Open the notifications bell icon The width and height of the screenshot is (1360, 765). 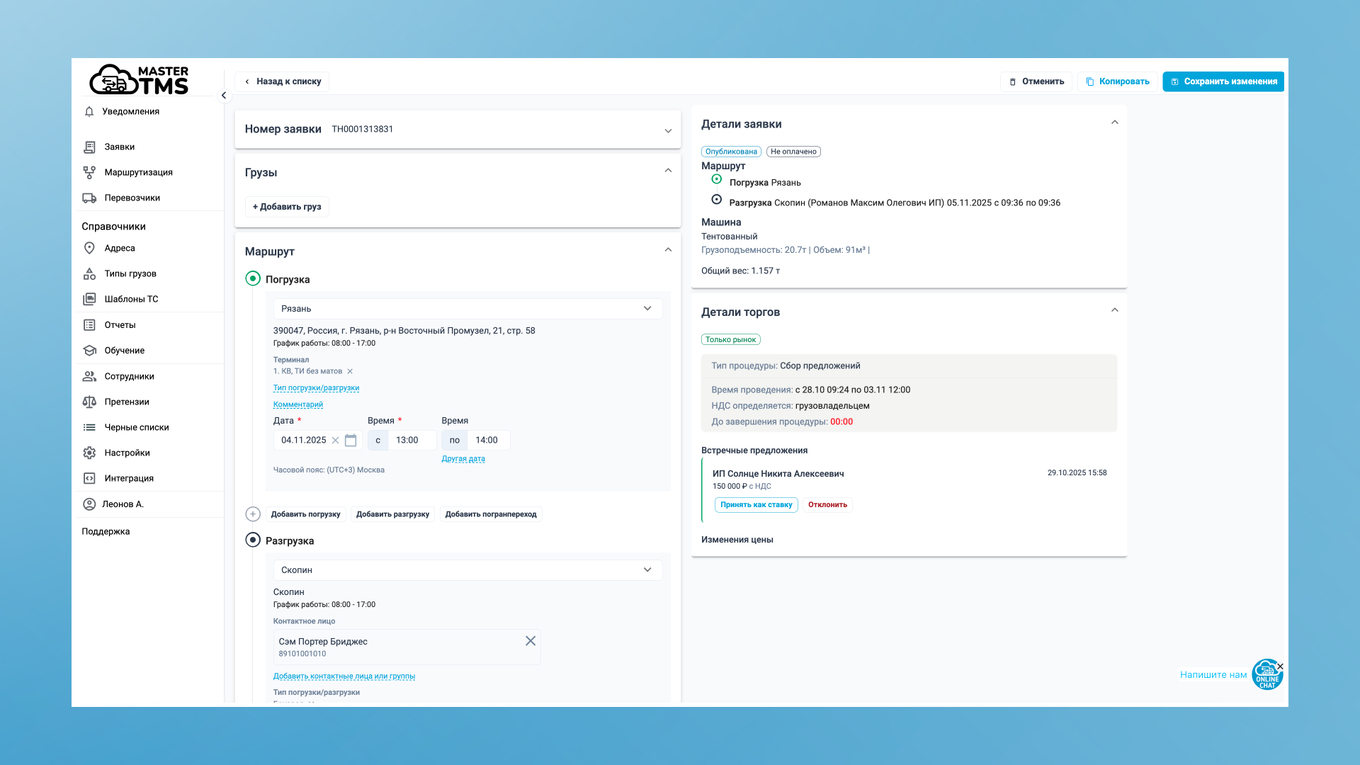(x=89, y=112)
